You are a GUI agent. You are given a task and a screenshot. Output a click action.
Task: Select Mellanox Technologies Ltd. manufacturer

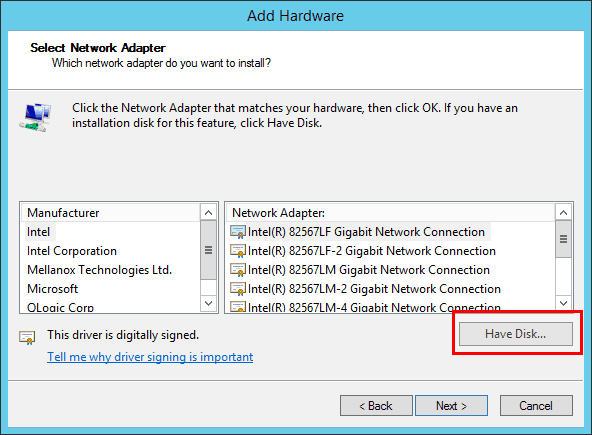[100, 270]
